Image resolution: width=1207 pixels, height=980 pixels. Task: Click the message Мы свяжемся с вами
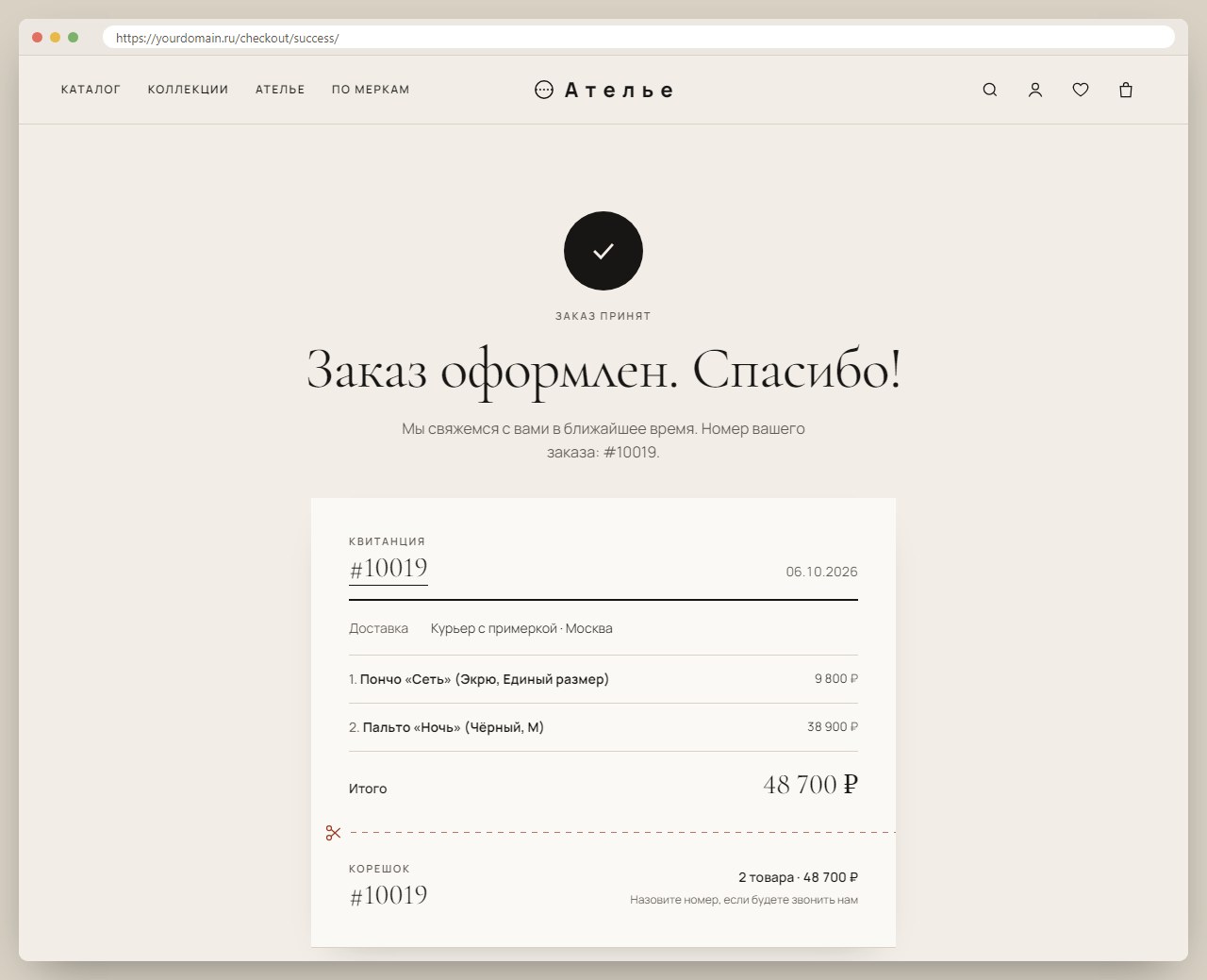(x=603, y=440)
